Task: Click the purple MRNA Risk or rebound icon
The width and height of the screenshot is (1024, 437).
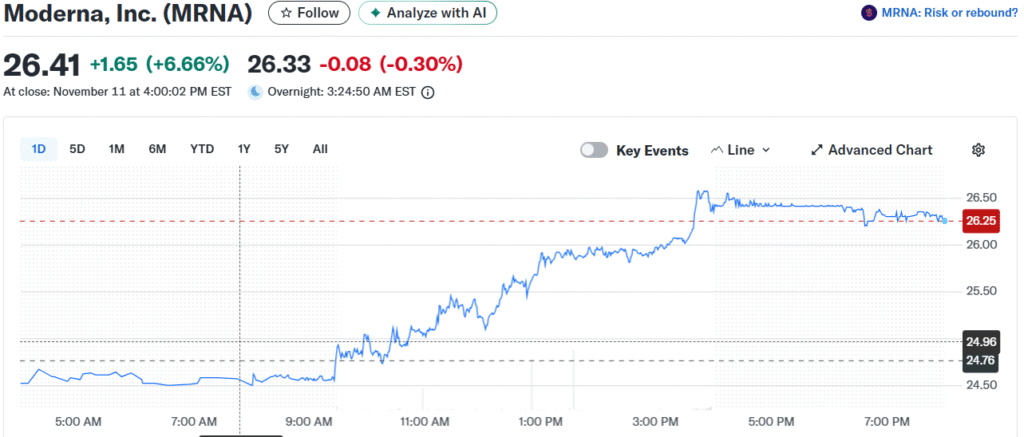Action: tap(868, 13)
